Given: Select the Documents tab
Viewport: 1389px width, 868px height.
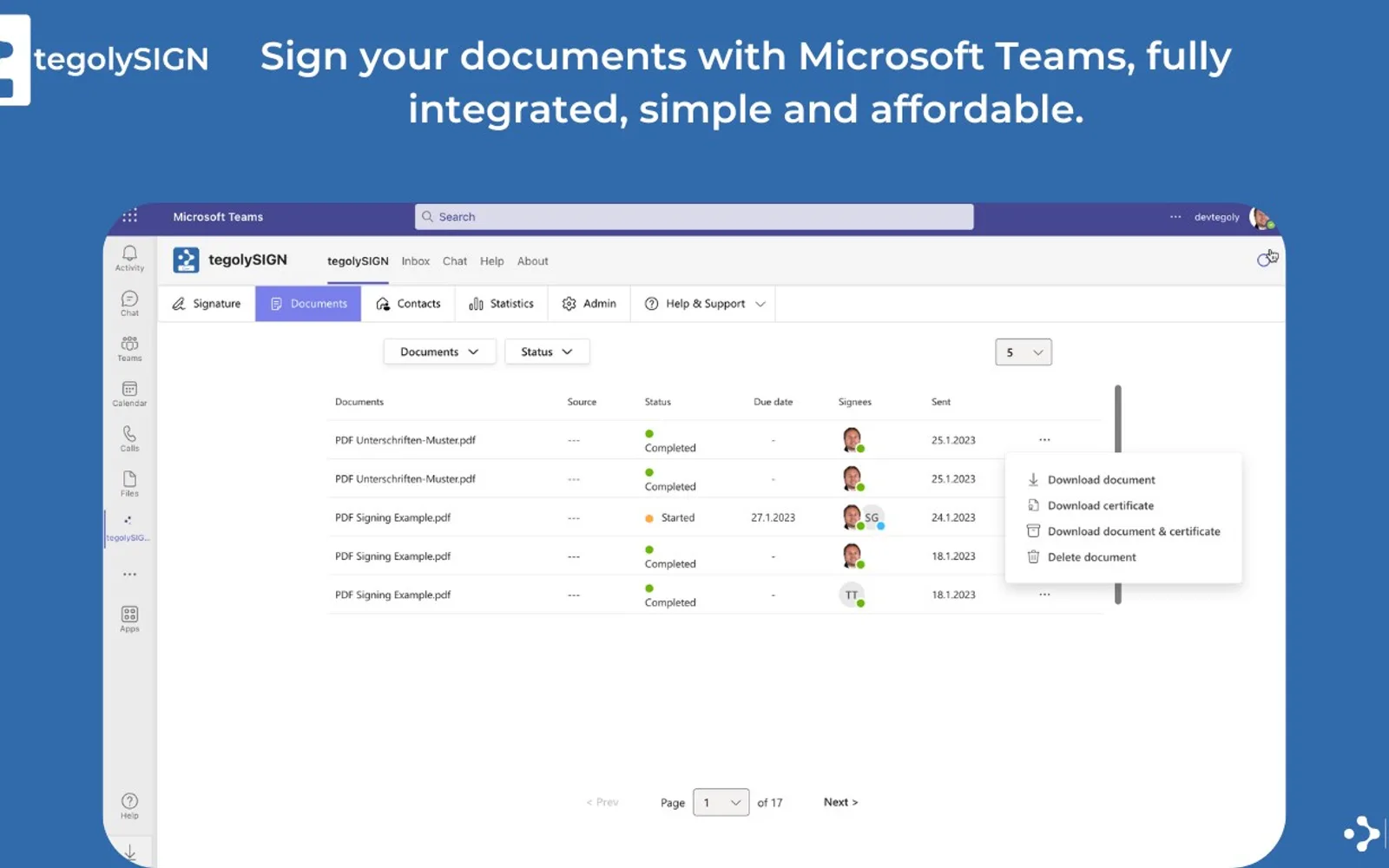Looking at the screenshot, I should pos(308,304).
